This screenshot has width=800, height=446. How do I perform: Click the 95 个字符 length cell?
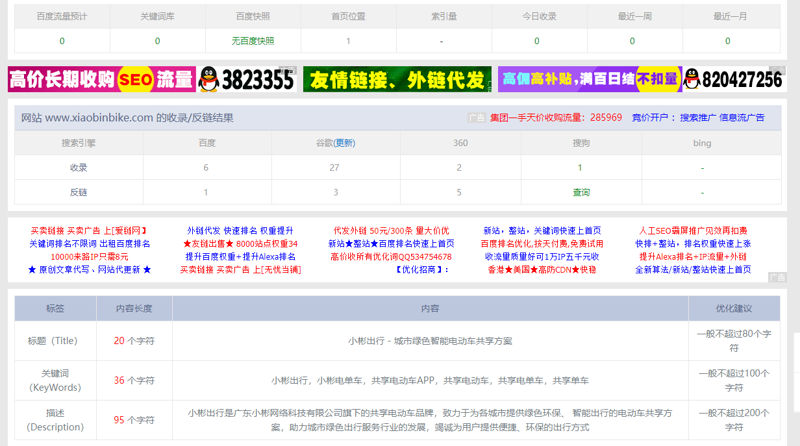pos(134,420)
